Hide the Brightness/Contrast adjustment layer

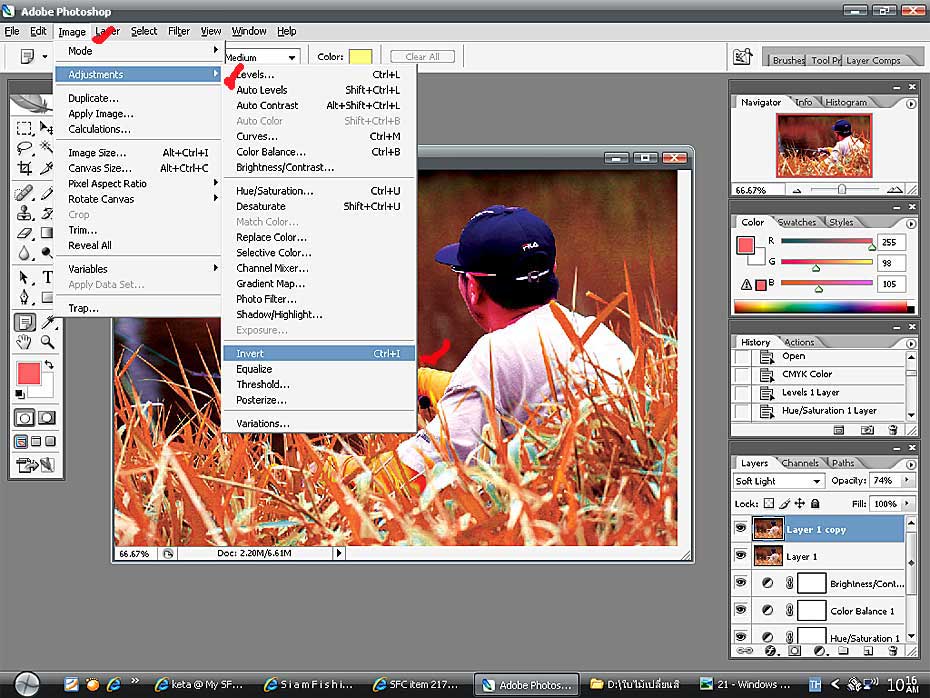pyautogui.click(x=740, y=582)
